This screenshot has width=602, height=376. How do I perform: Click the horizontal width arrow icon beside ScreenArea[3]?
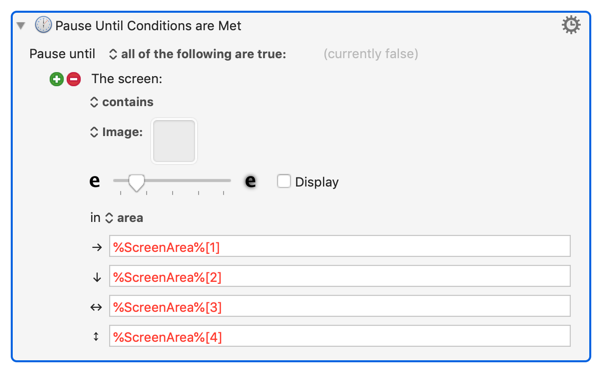pos(96,307)
